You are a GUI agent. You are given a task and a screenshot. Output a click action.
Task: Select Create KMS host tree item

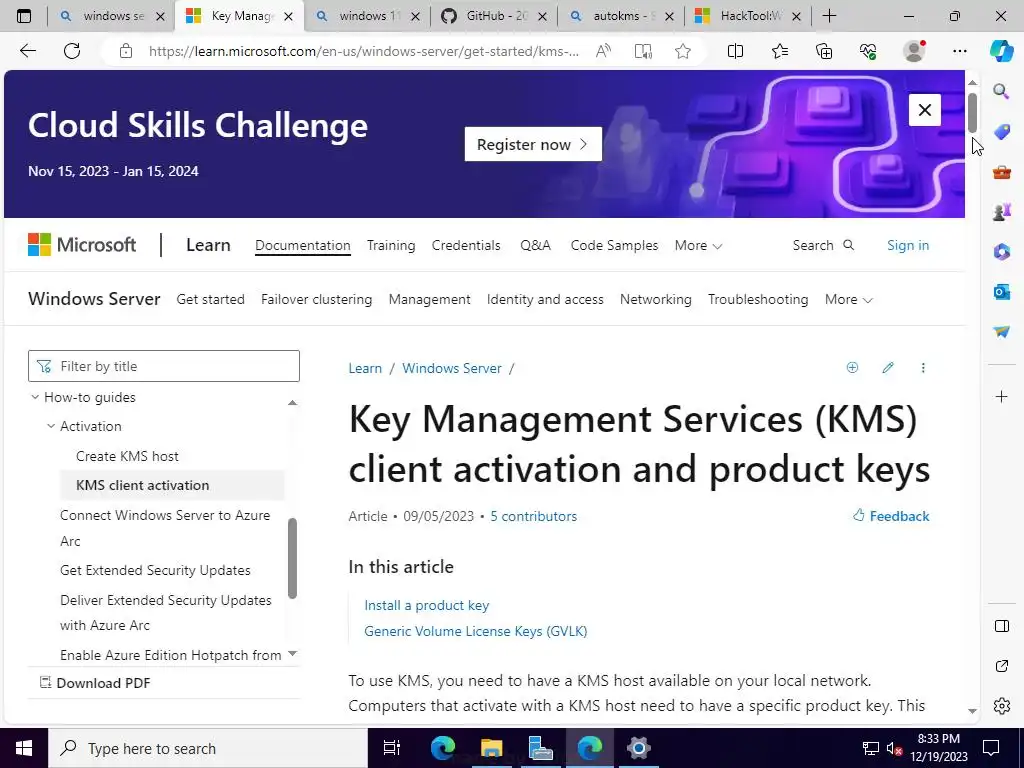click(127, 456)
